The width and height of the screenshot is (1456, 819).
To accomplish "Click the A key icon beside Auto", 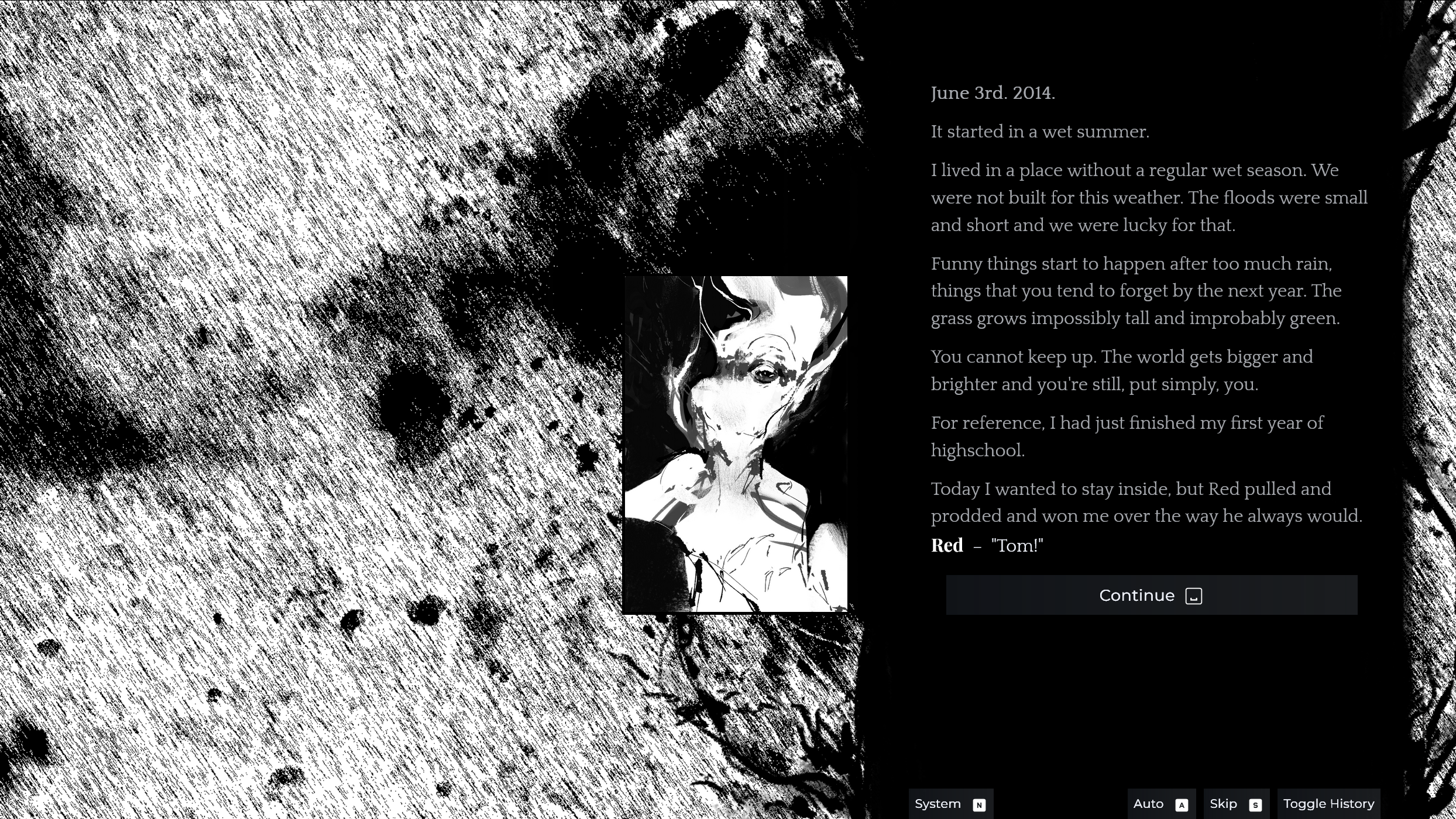I will coord(1181,805).
